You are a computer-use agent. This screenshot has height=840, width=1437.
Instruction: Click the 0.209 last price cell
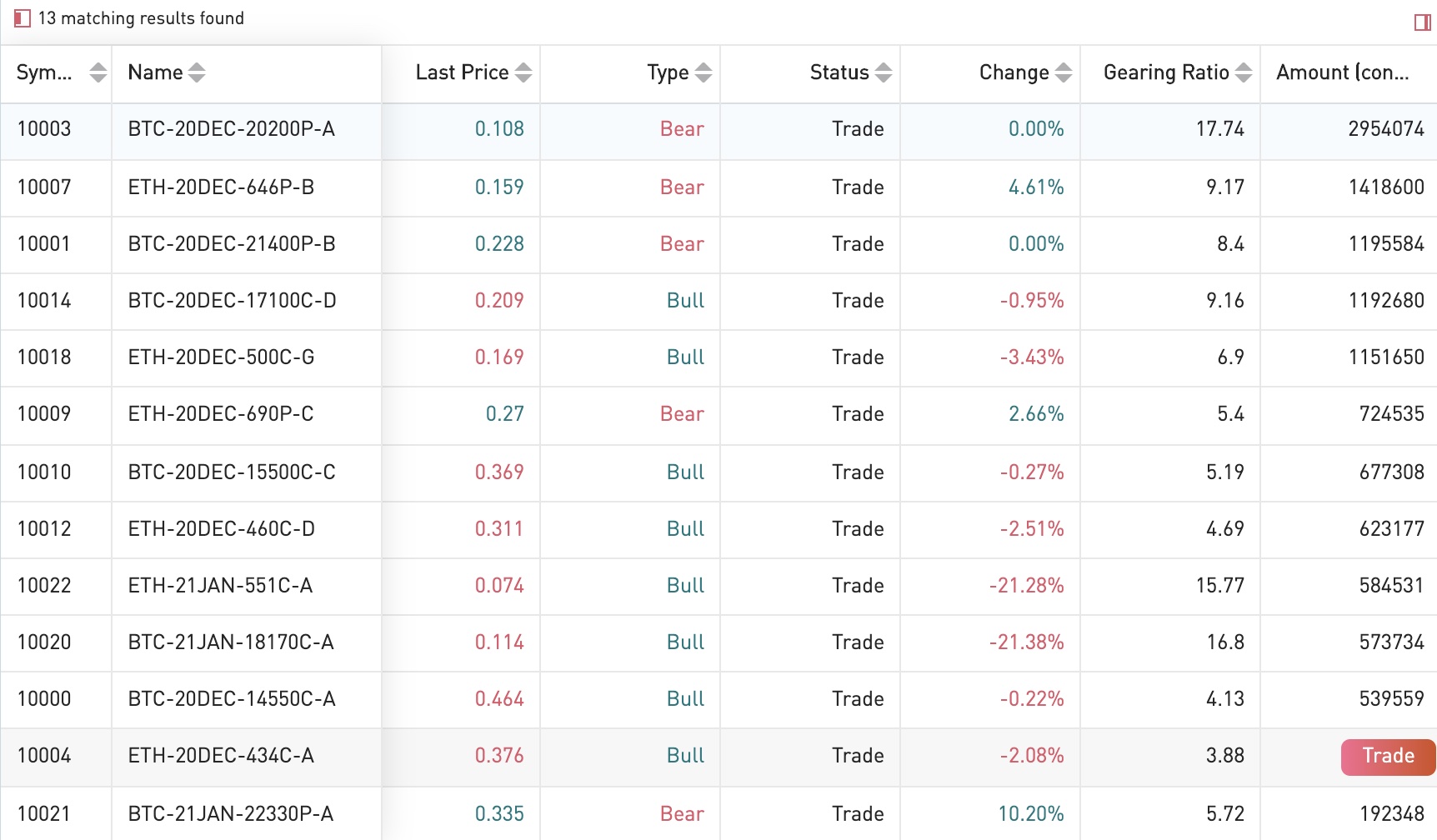[498, 301]
